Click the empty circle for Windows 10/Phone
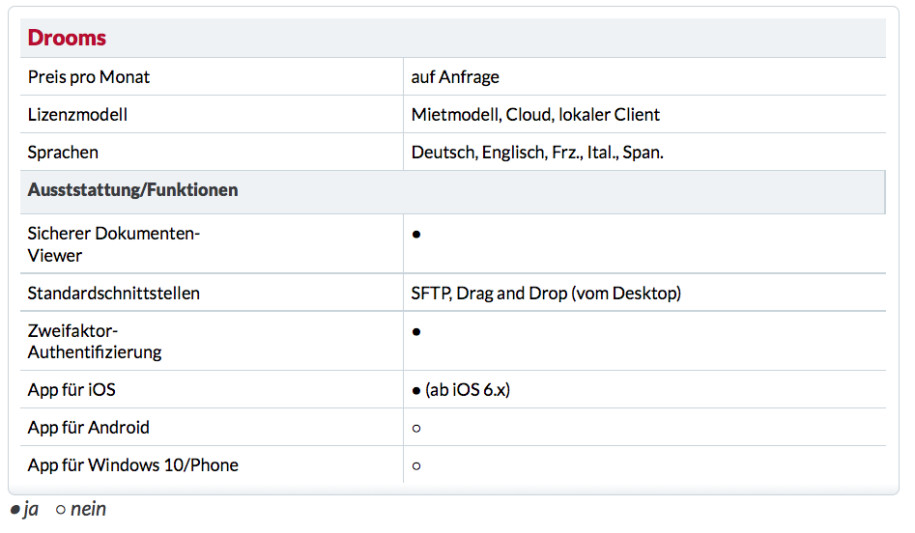 [416, 466]
